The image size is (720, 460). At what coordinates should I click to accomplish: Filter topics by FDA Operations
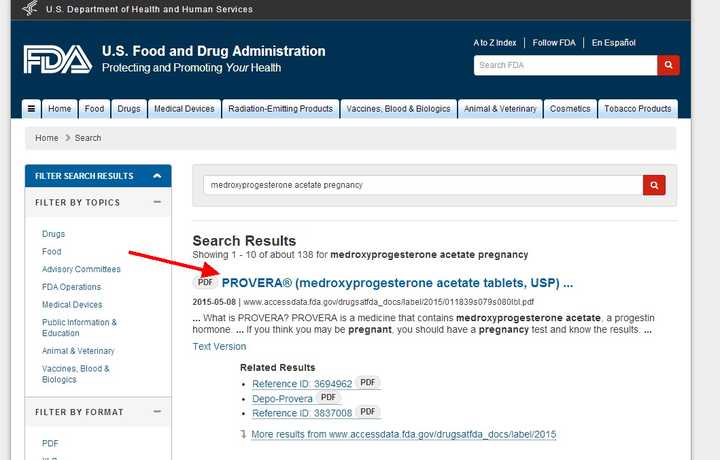(x=71, y=287)
